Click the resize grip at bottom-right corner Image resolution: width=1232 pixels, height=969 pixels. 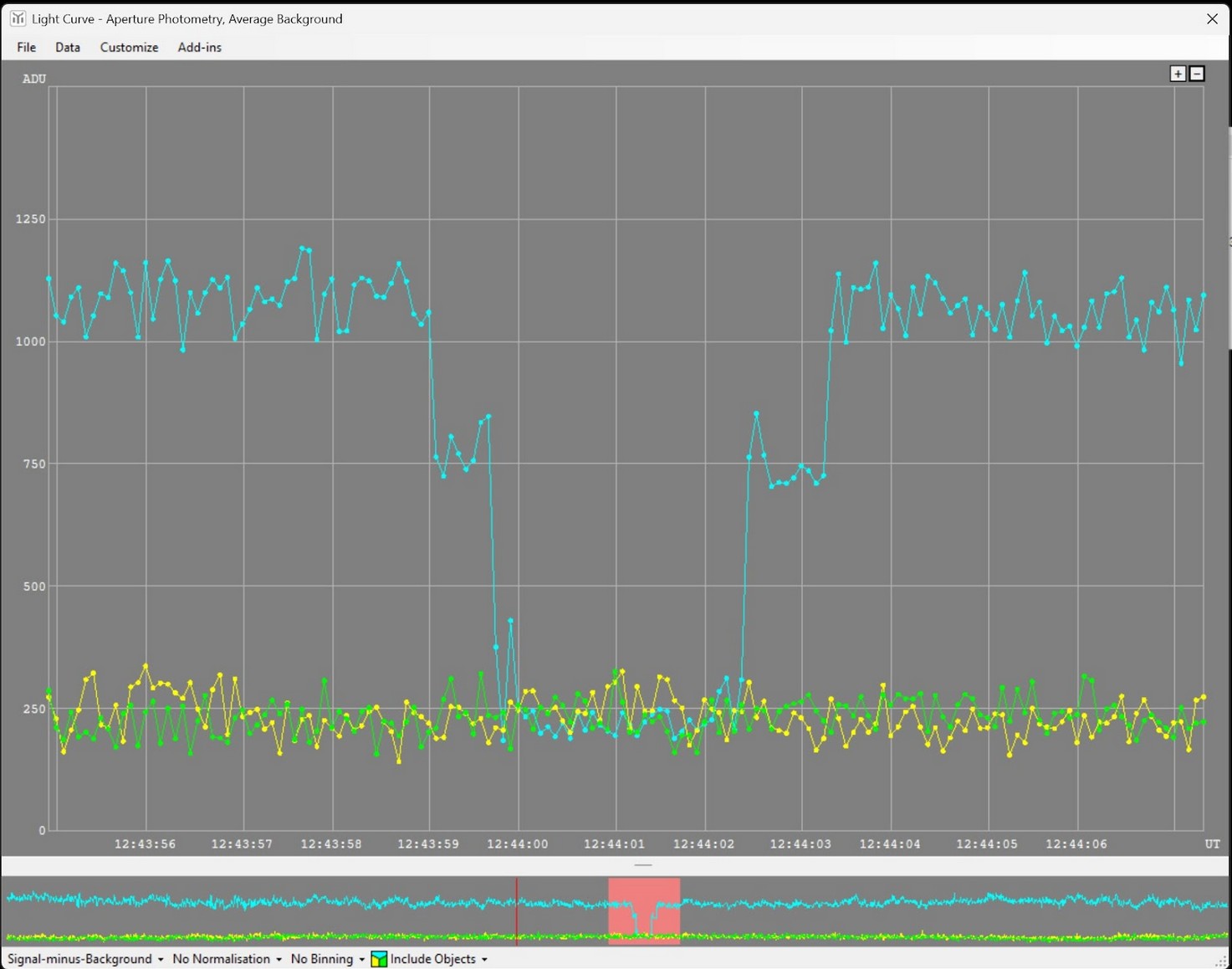point(1223,961)
